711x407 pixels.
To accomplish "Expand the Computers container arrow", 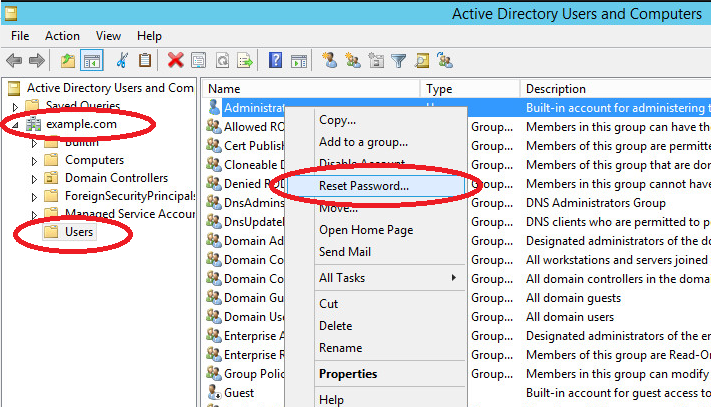I will (34, 160).
